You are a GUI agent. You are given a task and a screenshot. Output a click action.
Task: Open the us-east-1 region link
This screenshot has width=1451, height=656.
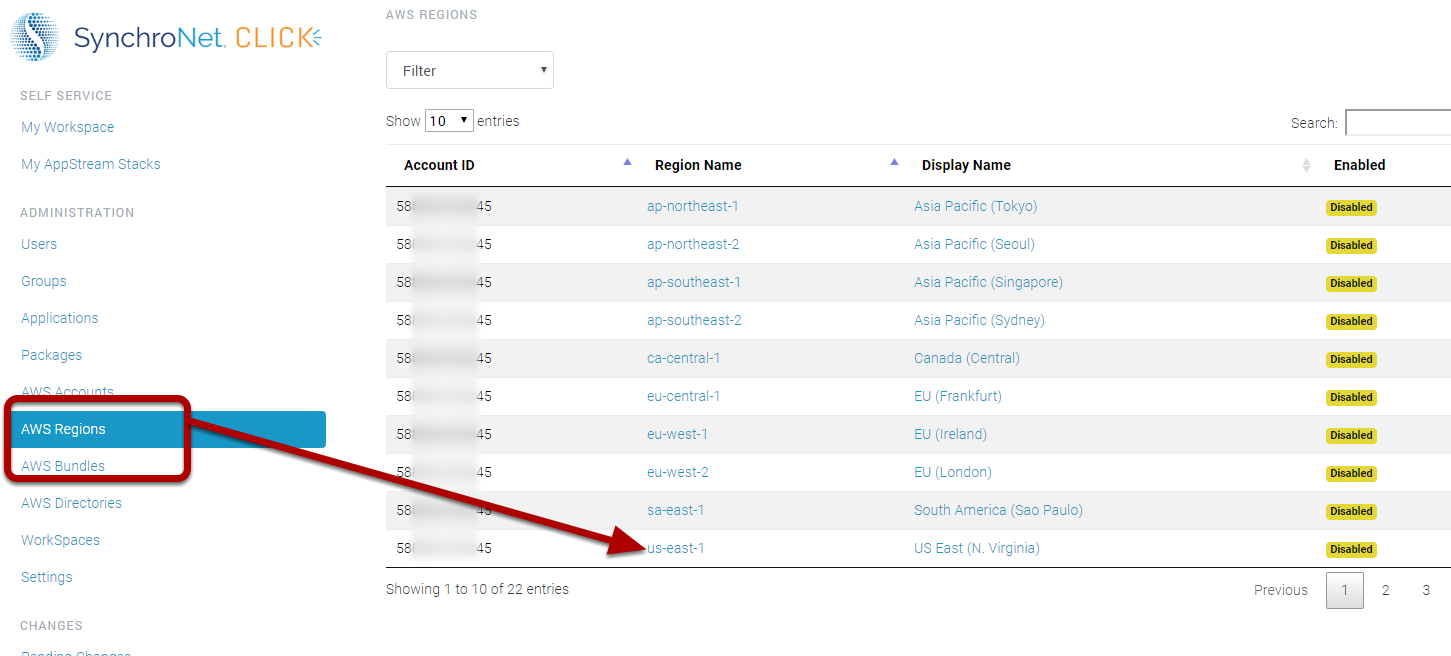(x=676, y=548)
